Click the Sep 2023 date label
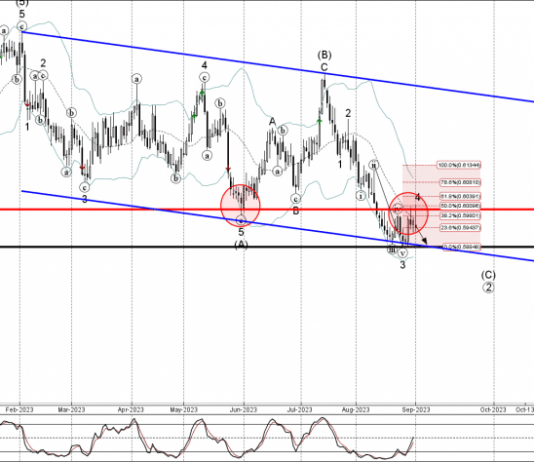534x462 pixels. [416, 409]
